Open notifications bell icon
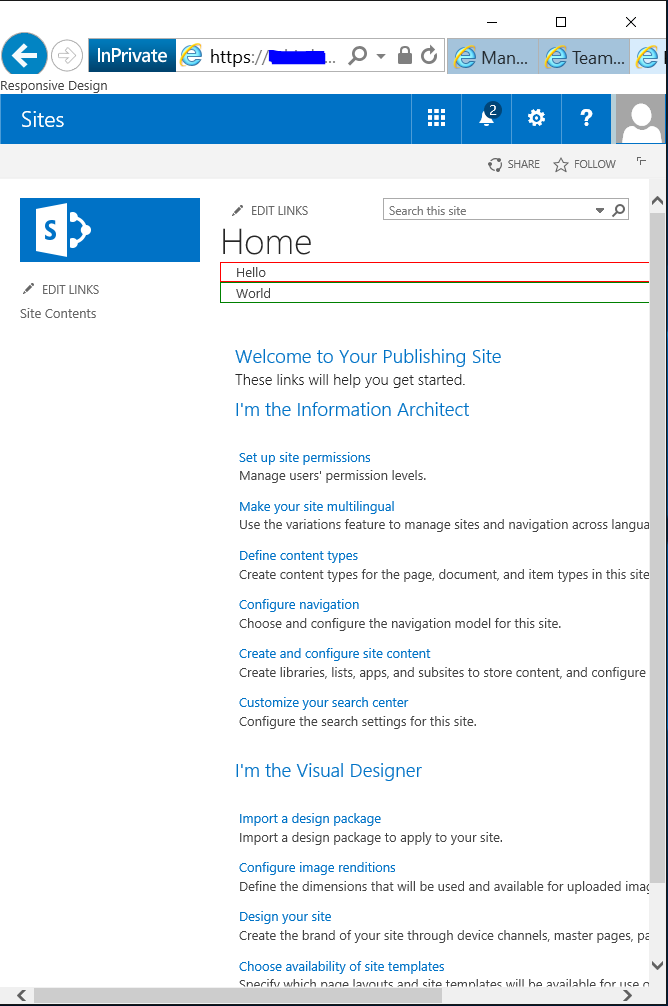This screenshot has width=668, height=1006. pyautogui.click(x=487, y=118)
